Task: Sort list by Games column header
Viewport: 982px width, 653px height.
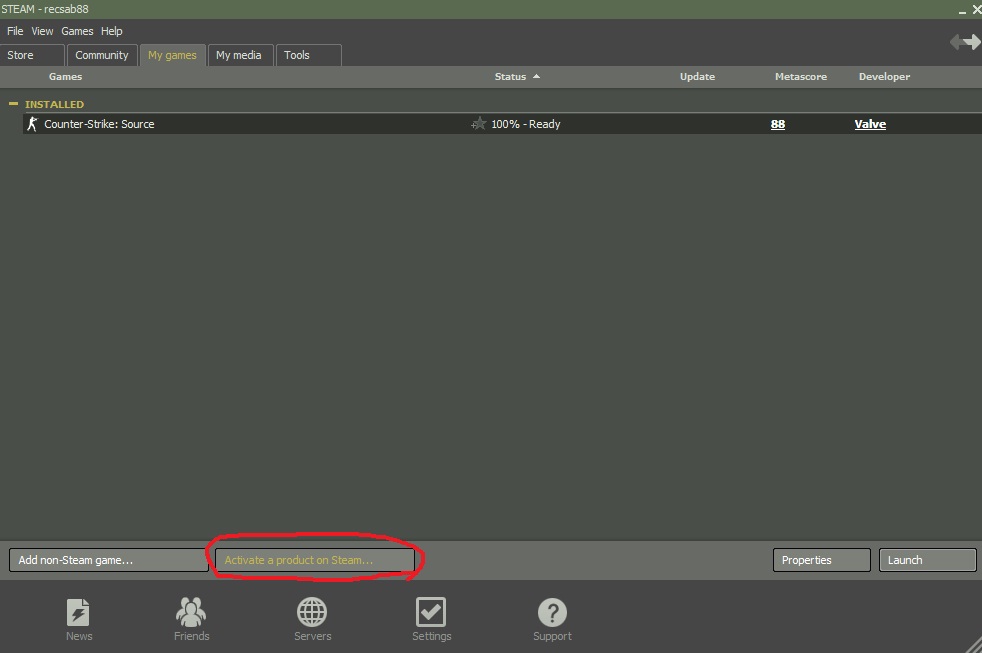Action: point(65,76)
